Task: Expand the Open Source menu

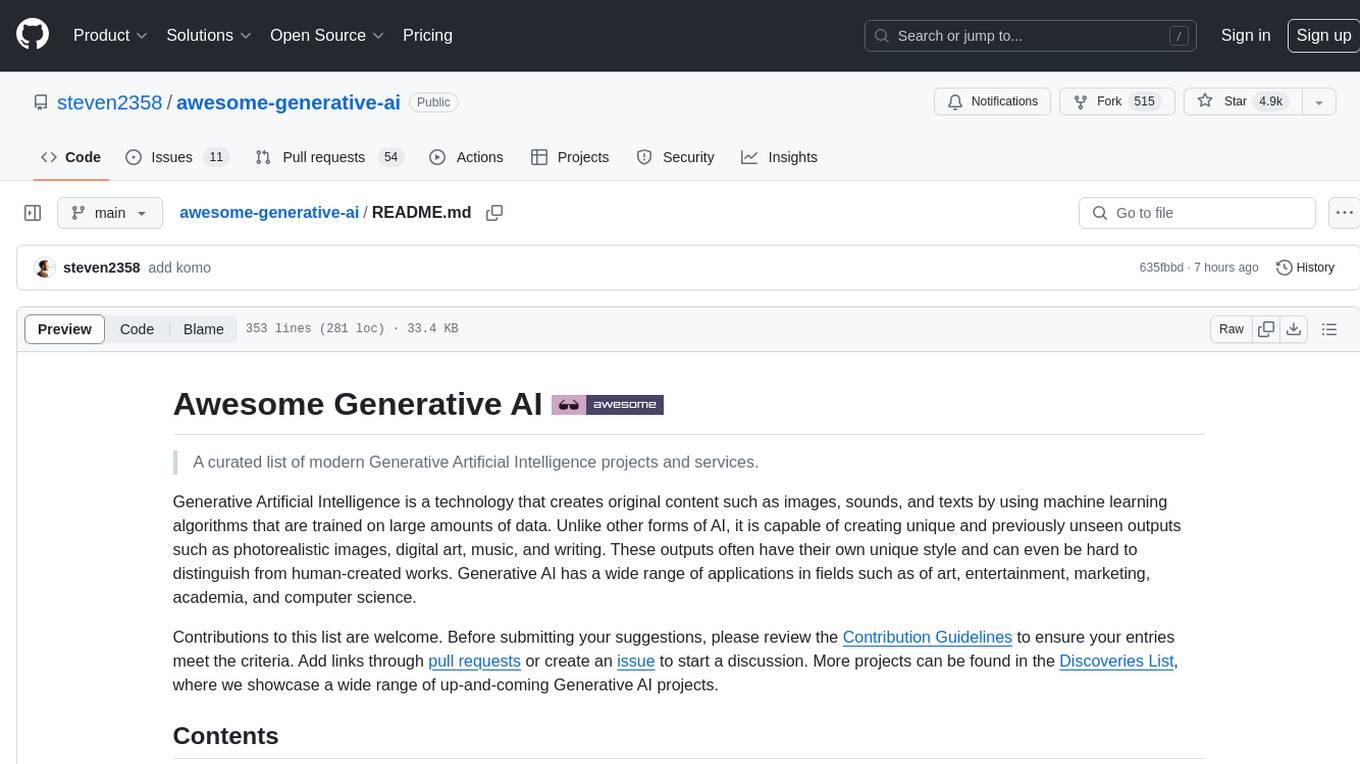Action: (327, 35)
